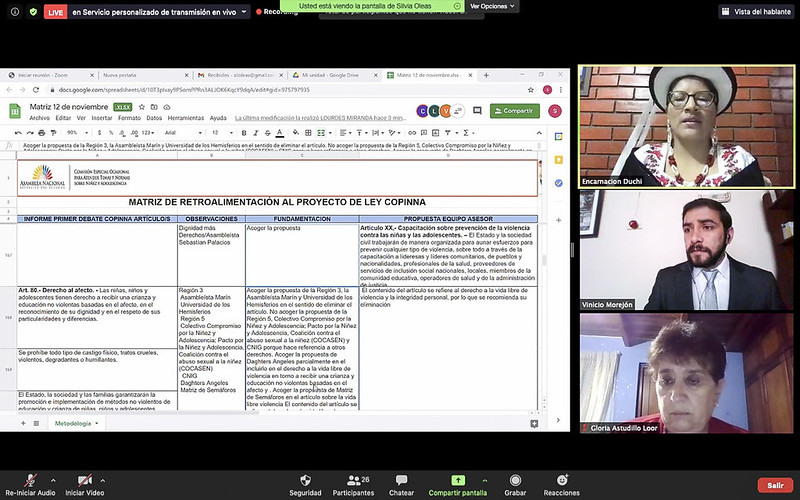The width and height of the screenshot is (800, 500).
Task: Toggle strikethrough formatting in Sheets
Action: pyautogui.click(x=267, y=133)
